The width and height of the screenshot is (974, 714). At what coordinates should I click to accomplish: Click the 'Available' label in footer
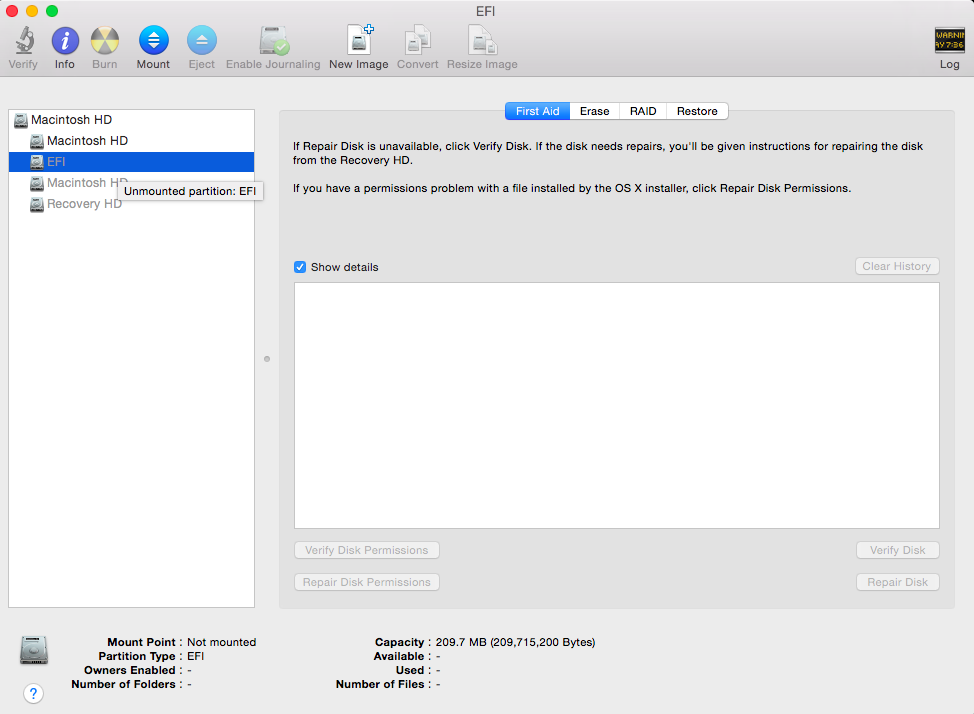[x=399, y=656]
